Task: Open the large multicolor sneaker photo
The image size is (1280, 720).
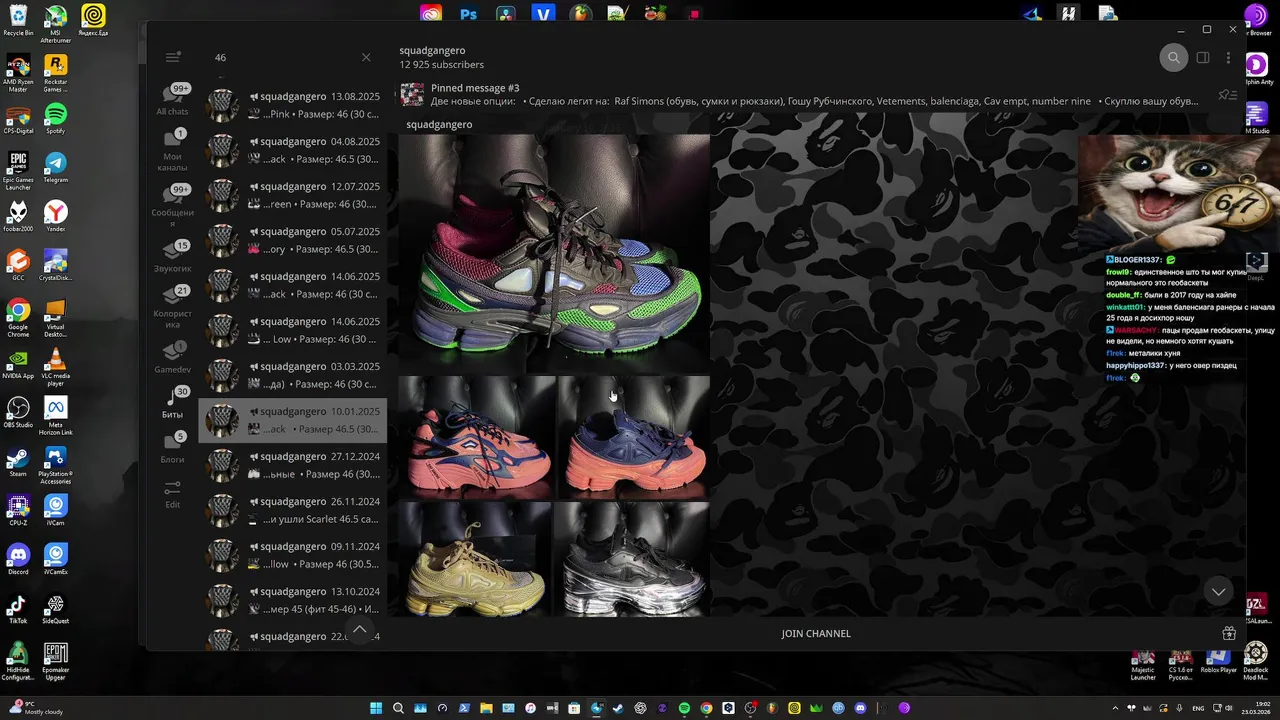Action: 554,254
